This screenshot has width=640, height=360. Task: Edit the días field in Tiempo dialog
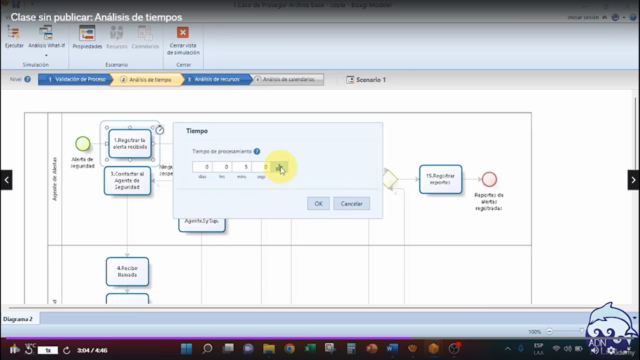[x=202, y=167]
